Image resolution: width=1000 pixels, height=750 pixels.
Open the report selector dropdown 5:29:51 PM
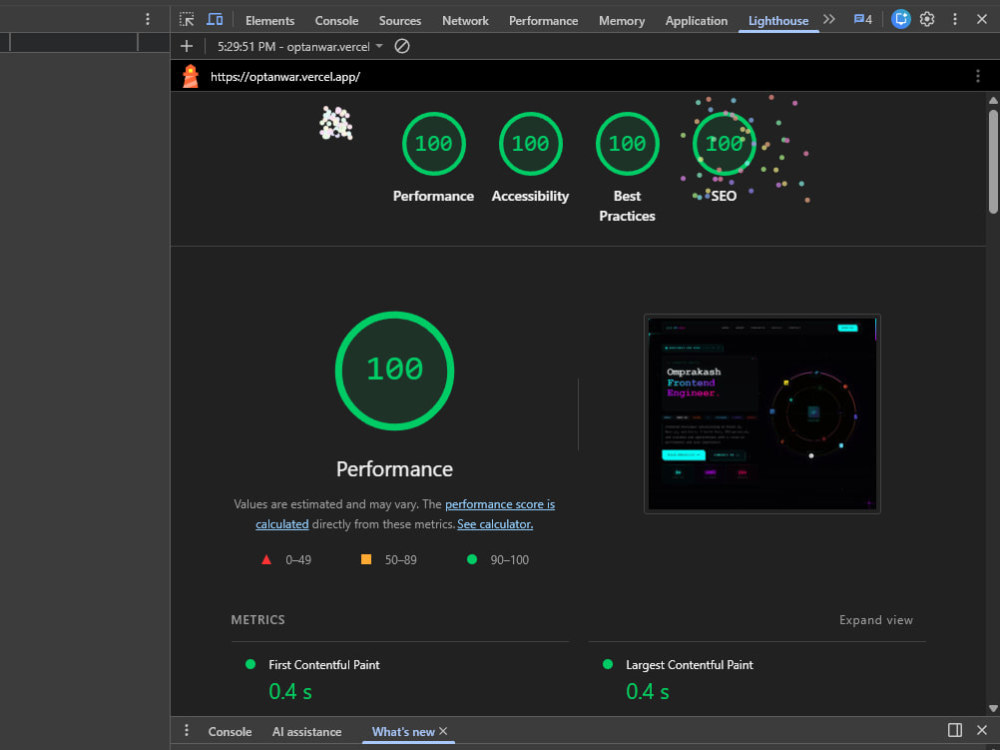click(300, 47)
